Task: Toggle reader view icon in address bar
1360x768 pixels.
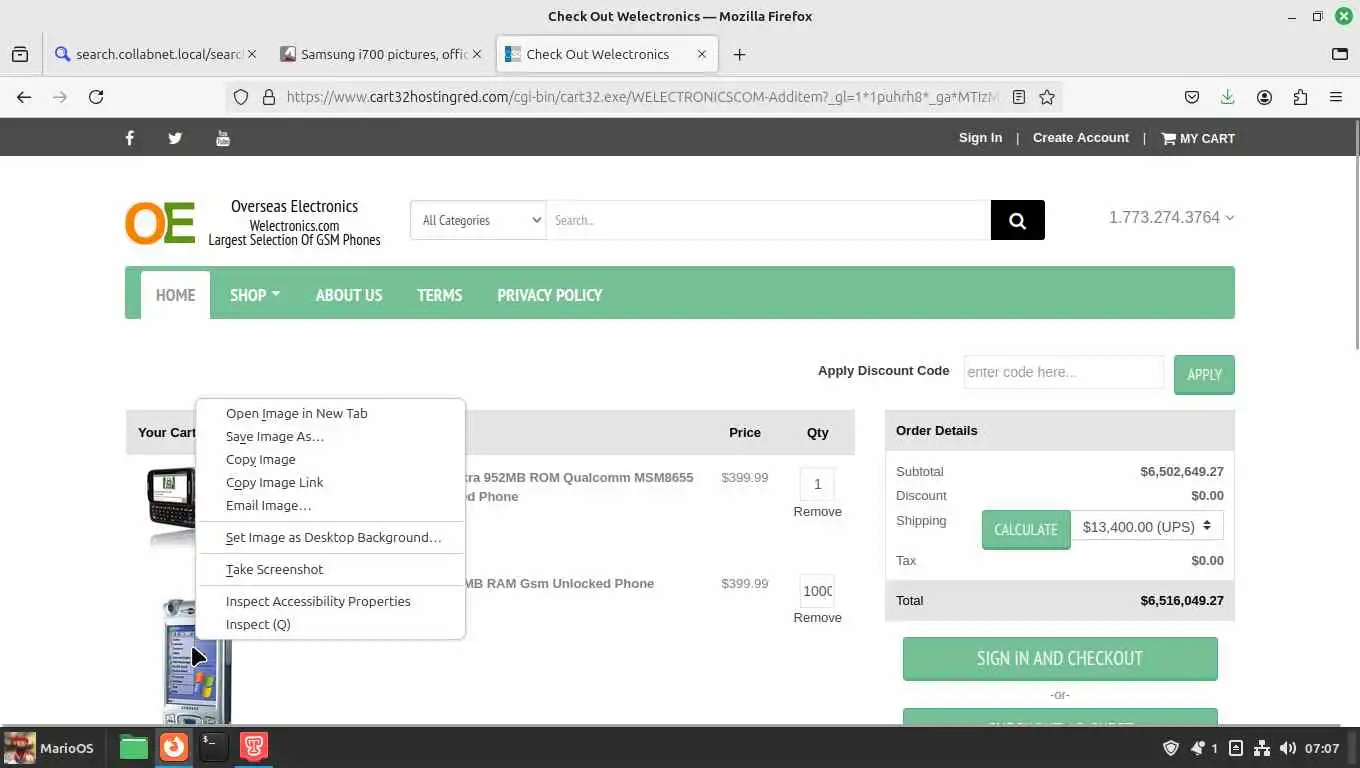Action: pos(1019,97)
